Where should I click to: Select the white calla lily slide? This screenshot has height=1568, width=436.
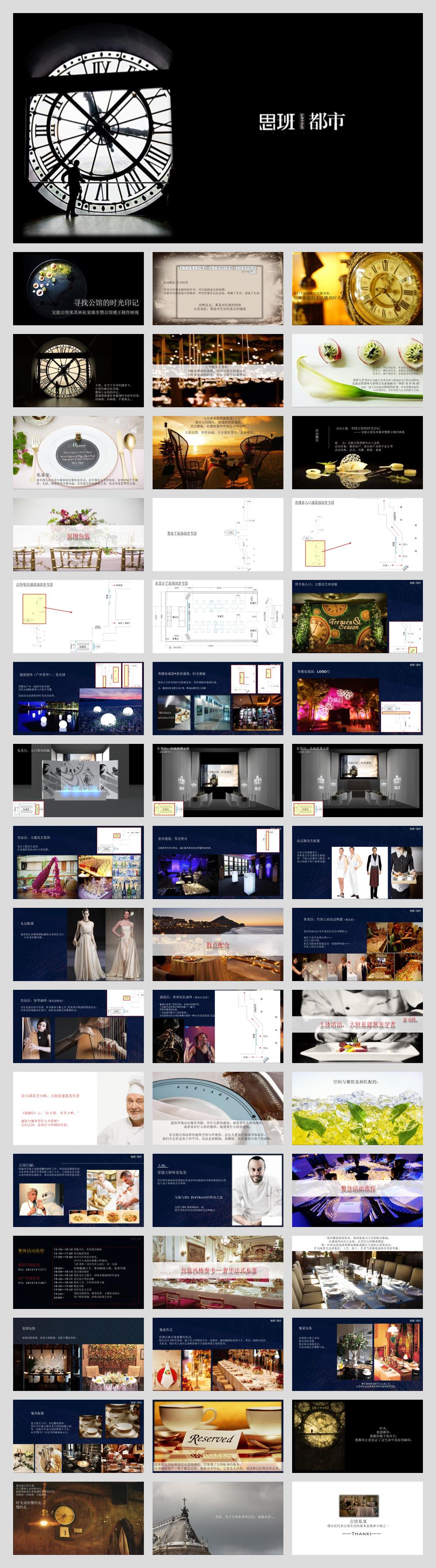[357, 370]
